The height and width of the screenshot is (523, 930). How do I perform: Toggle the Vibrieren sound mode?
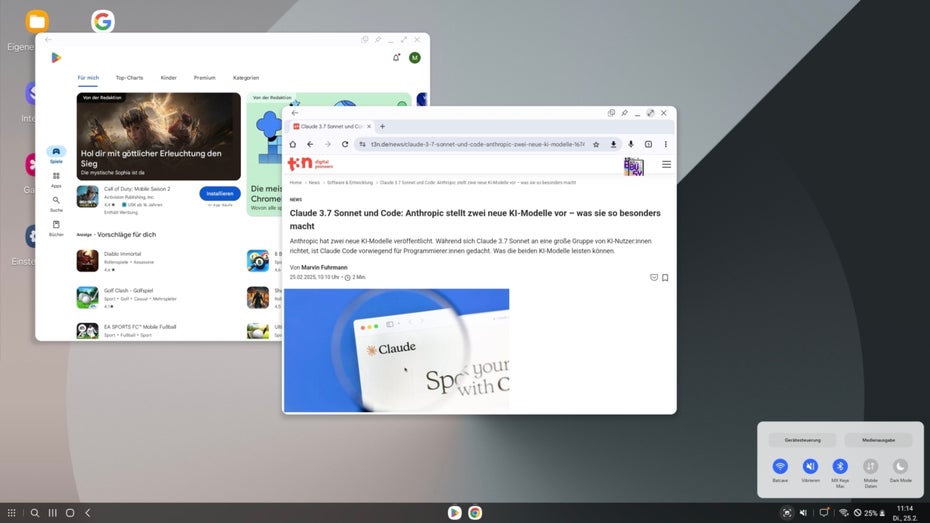(810, 466)
